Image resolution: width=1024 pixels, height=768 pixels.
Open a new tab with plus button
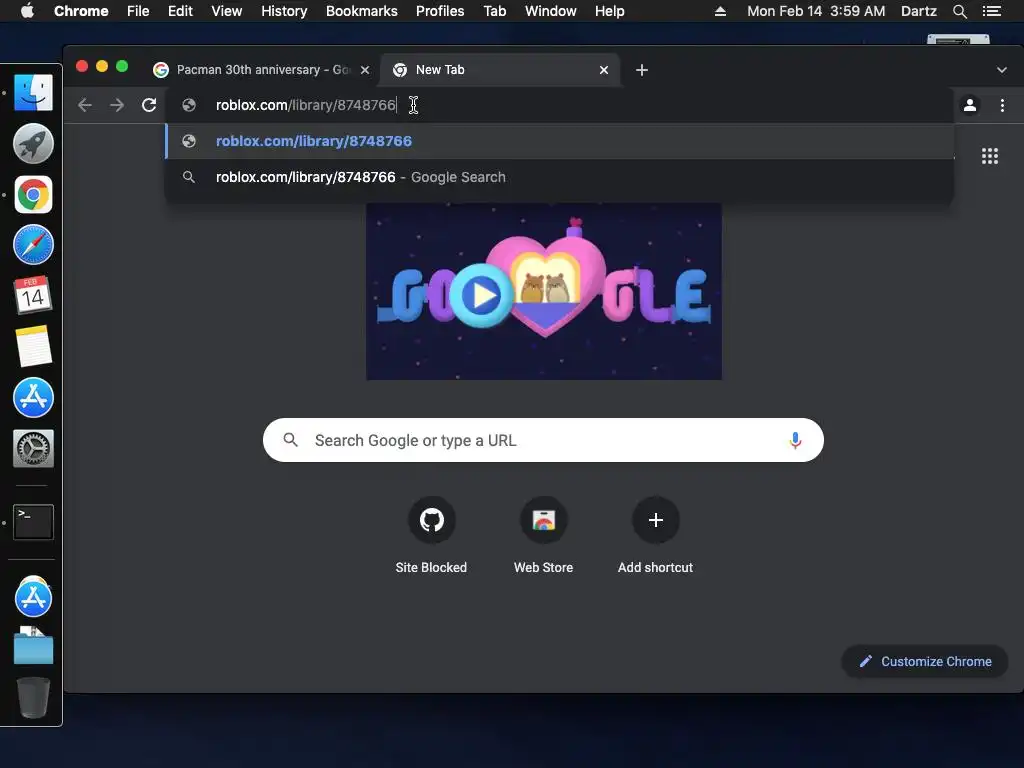642,70
